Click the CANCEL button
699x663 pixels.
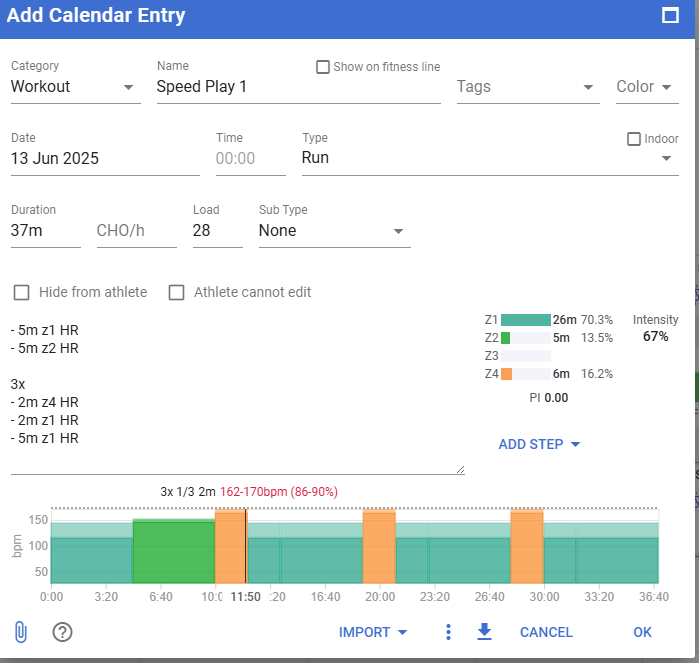(546, 632)
